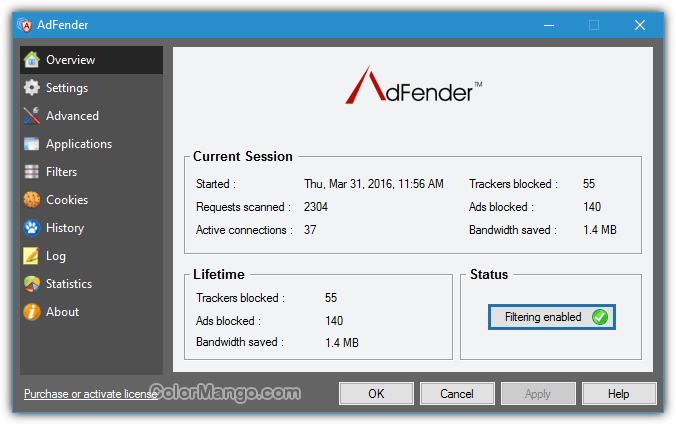This screenshot has width=676, height=424.
Task: Open the Advanced section
Action: (x=91, y=116)
